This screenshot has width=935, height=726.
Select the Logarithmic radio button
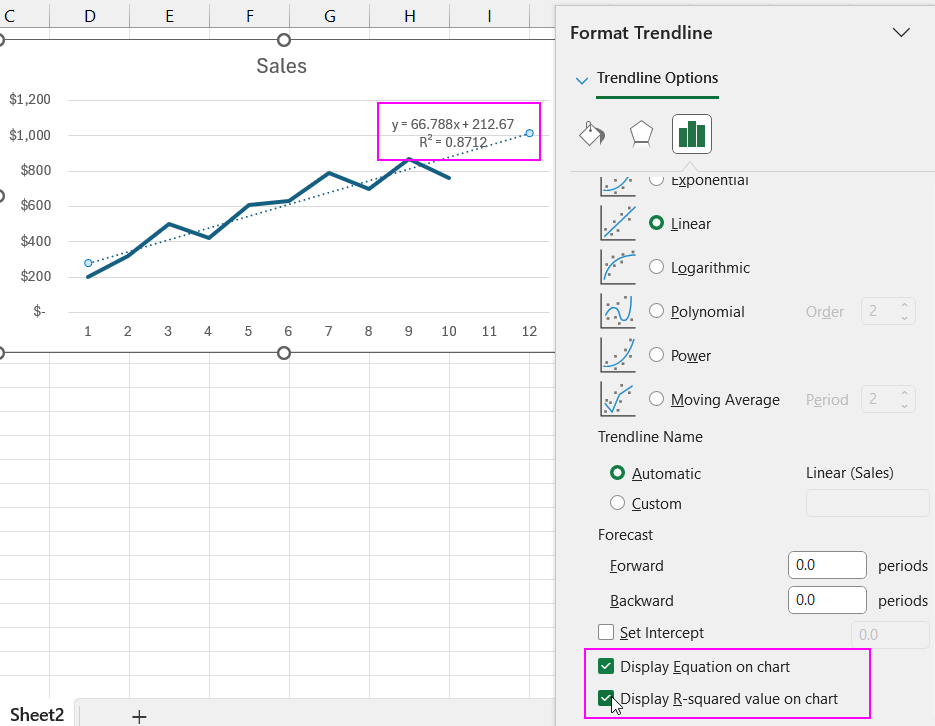pyautogui.click(x=657, y=267)
